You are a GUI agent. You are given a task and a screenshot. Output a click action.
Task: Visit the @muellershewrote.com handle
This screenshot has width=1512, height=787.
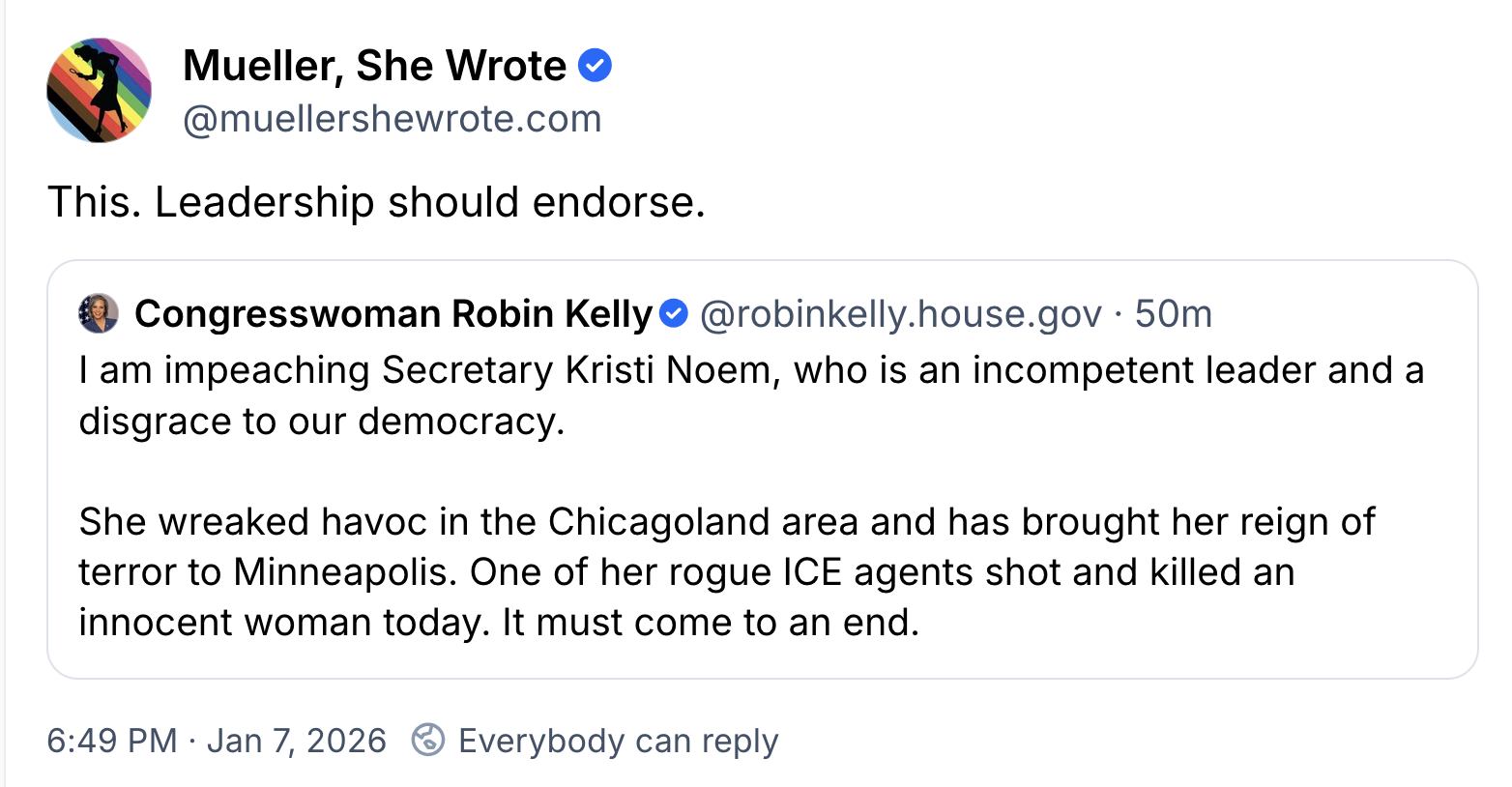point(392,119)
